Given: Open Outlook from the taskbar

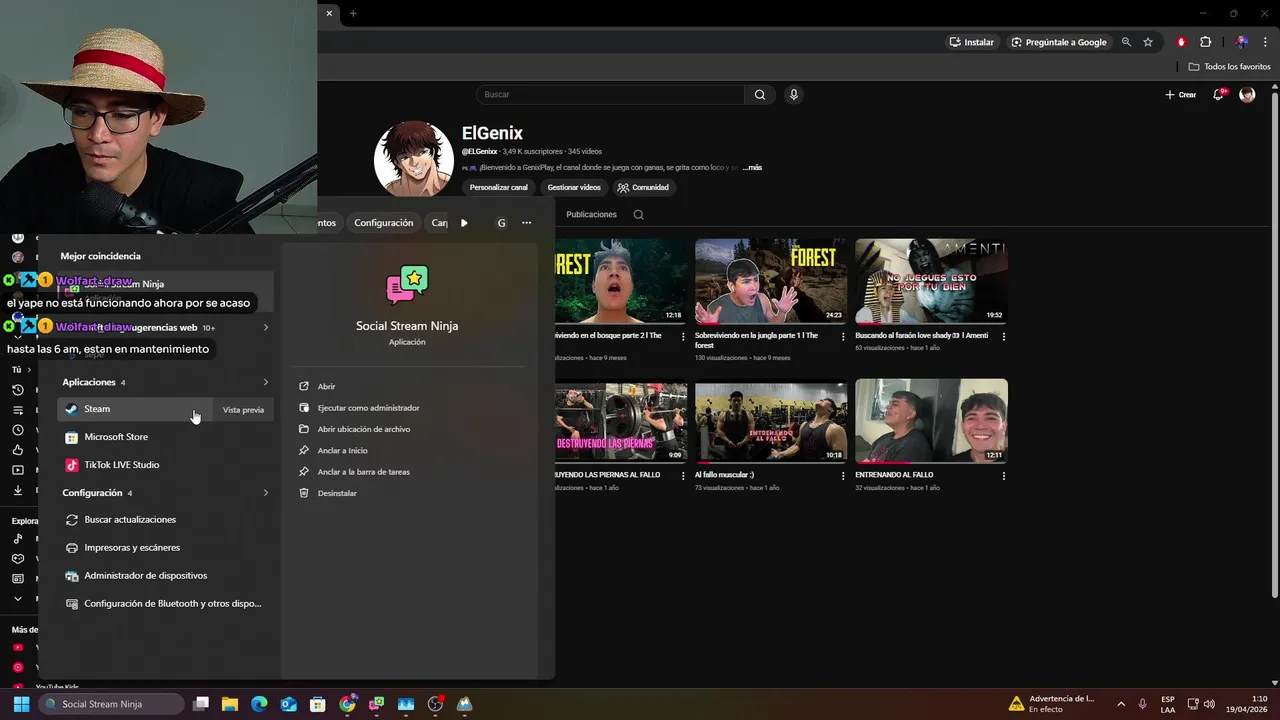Looking at the screenshot, I should pyautogui.click(x=289, y=704).
